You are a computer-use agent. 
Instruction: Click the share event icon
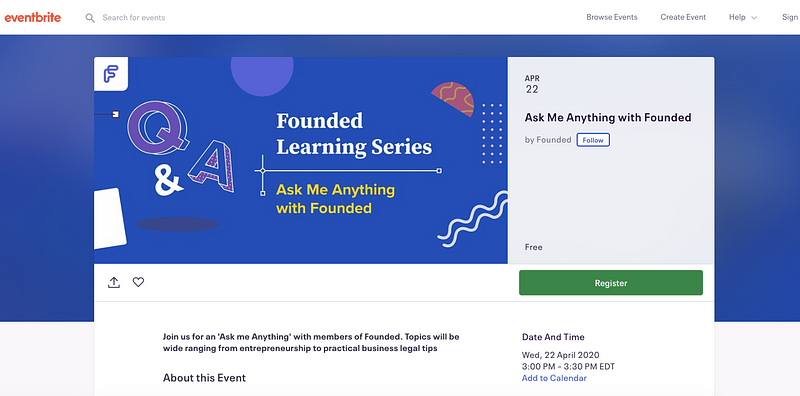click(x=114, y=282)
